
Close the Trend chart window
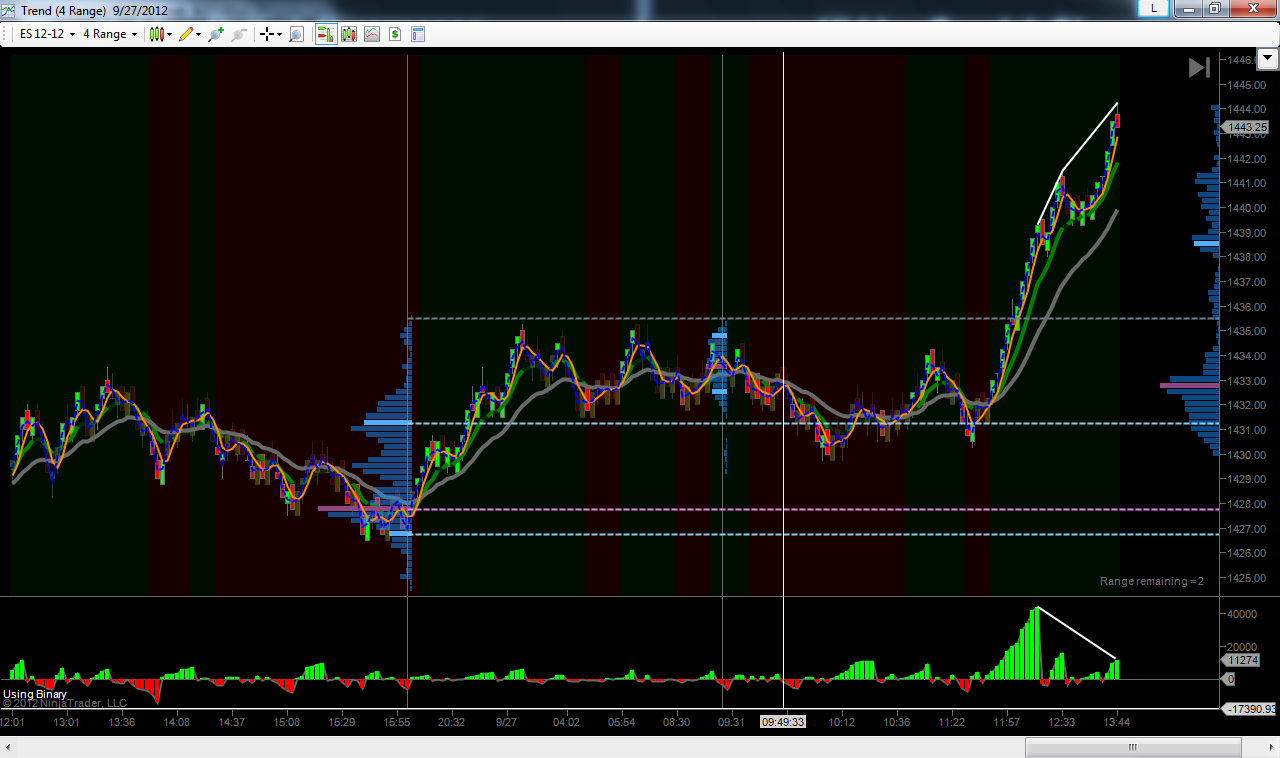1251,8
